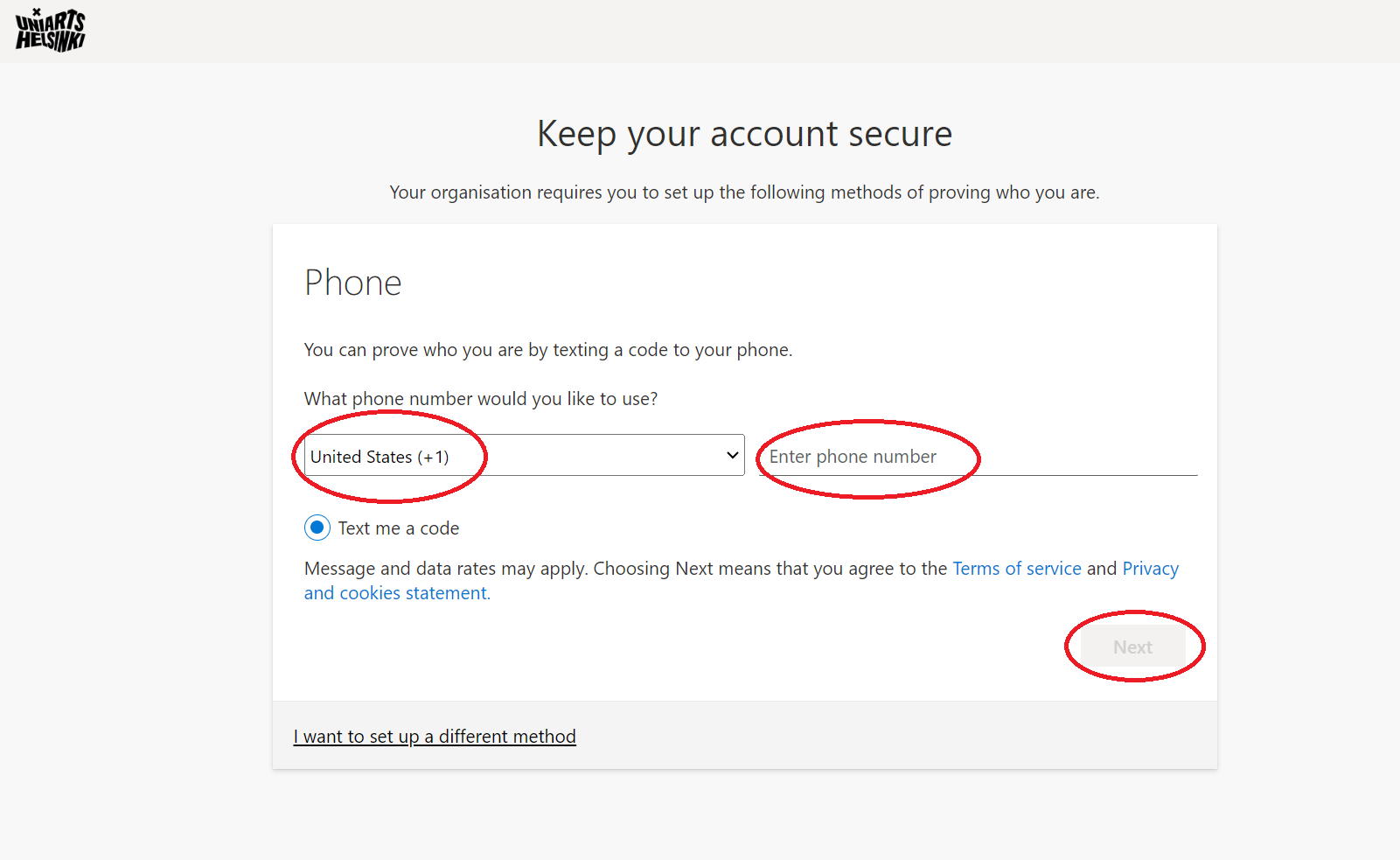1400x860 pixels.
Task: Click the Phone section title
Action: point(353,282)
